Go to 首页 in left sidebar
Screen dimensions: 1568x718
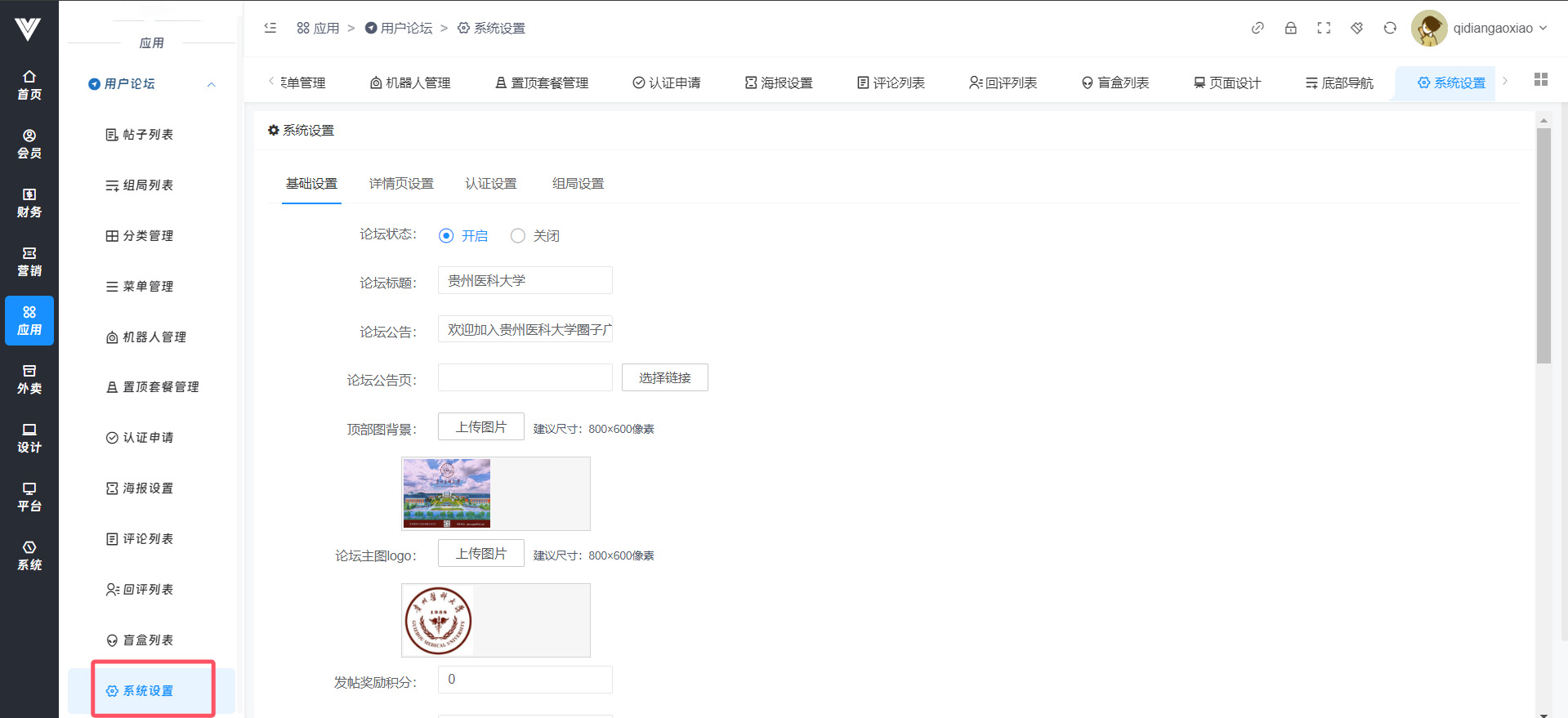point(29,85)
